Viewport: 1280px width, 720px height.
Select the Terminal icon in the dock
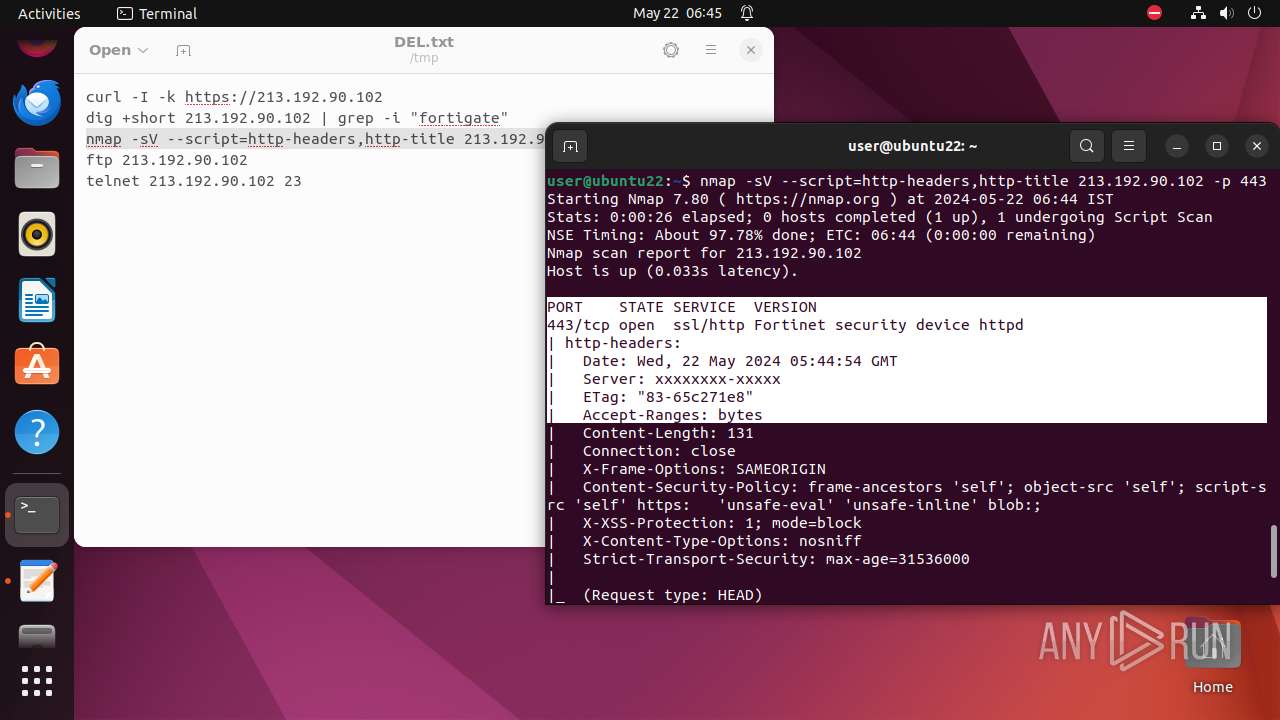tap(37, 515)
